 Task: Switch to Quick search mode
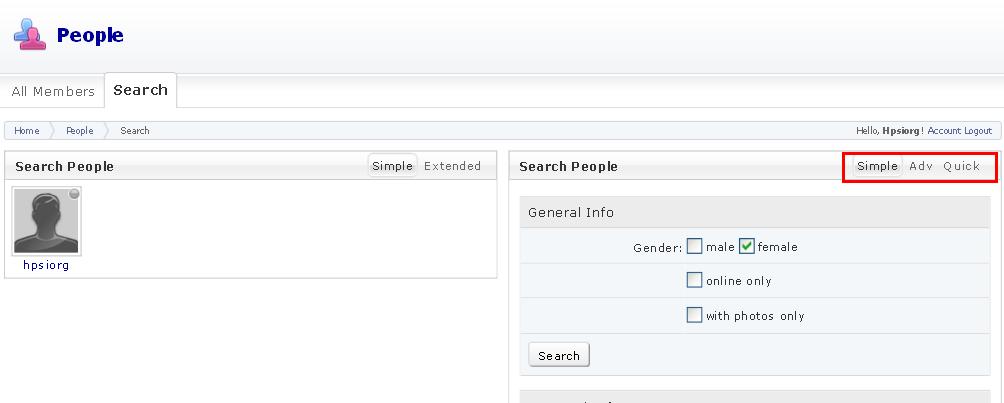(962, 166)
